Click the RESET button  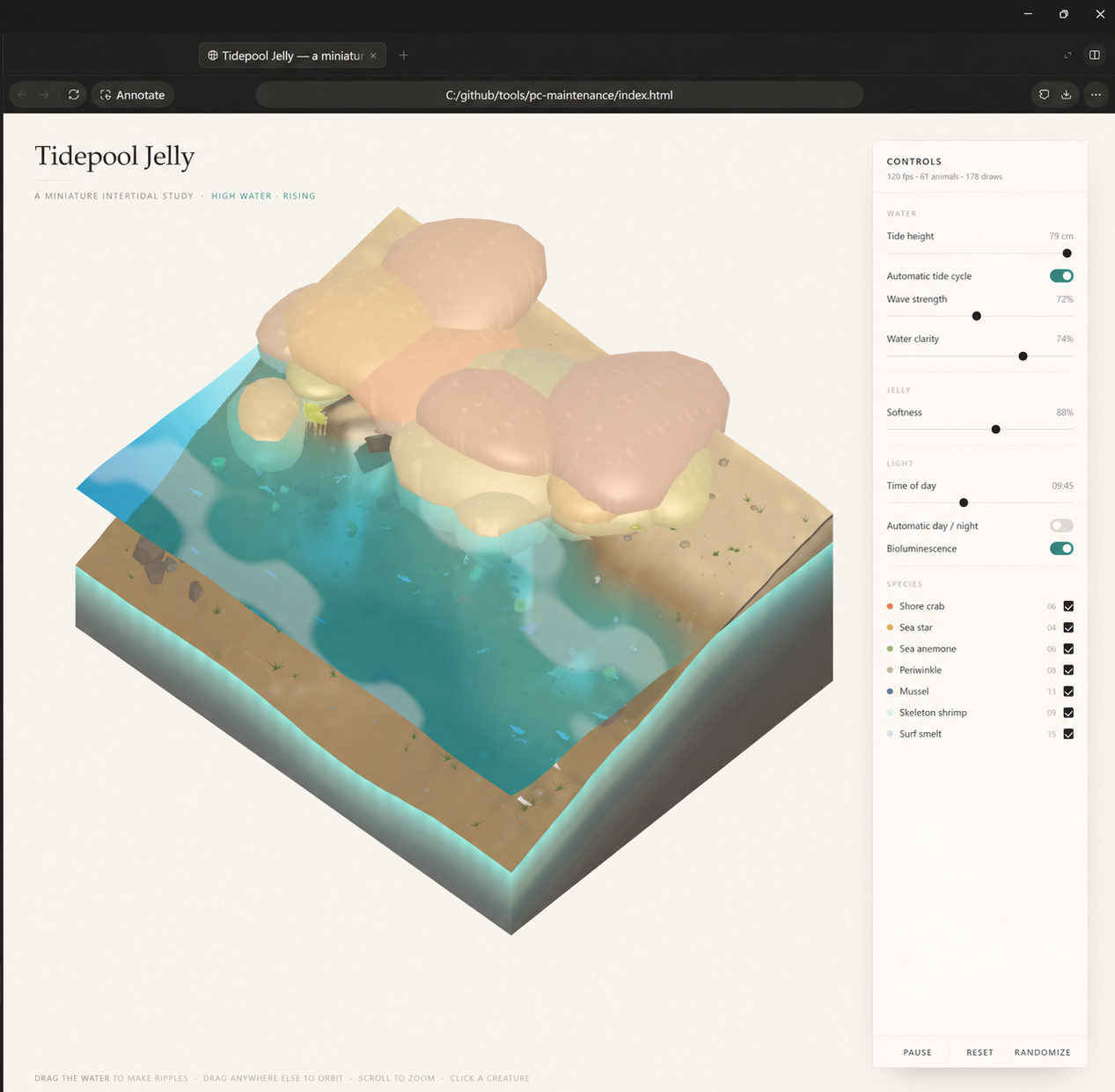979,1052
